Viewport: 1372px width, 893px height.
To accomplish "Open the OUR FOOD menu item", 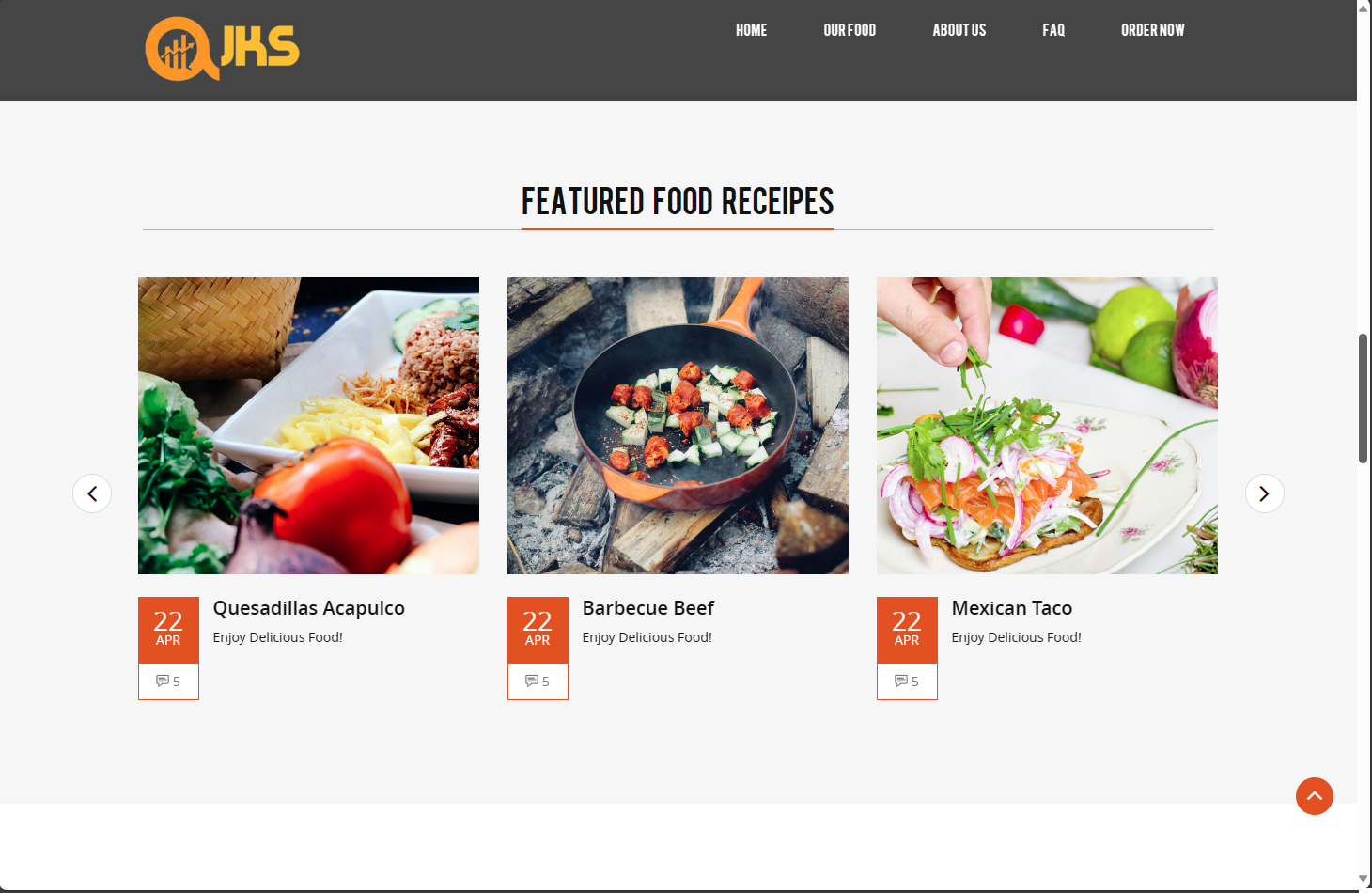I will pos(850,30).
